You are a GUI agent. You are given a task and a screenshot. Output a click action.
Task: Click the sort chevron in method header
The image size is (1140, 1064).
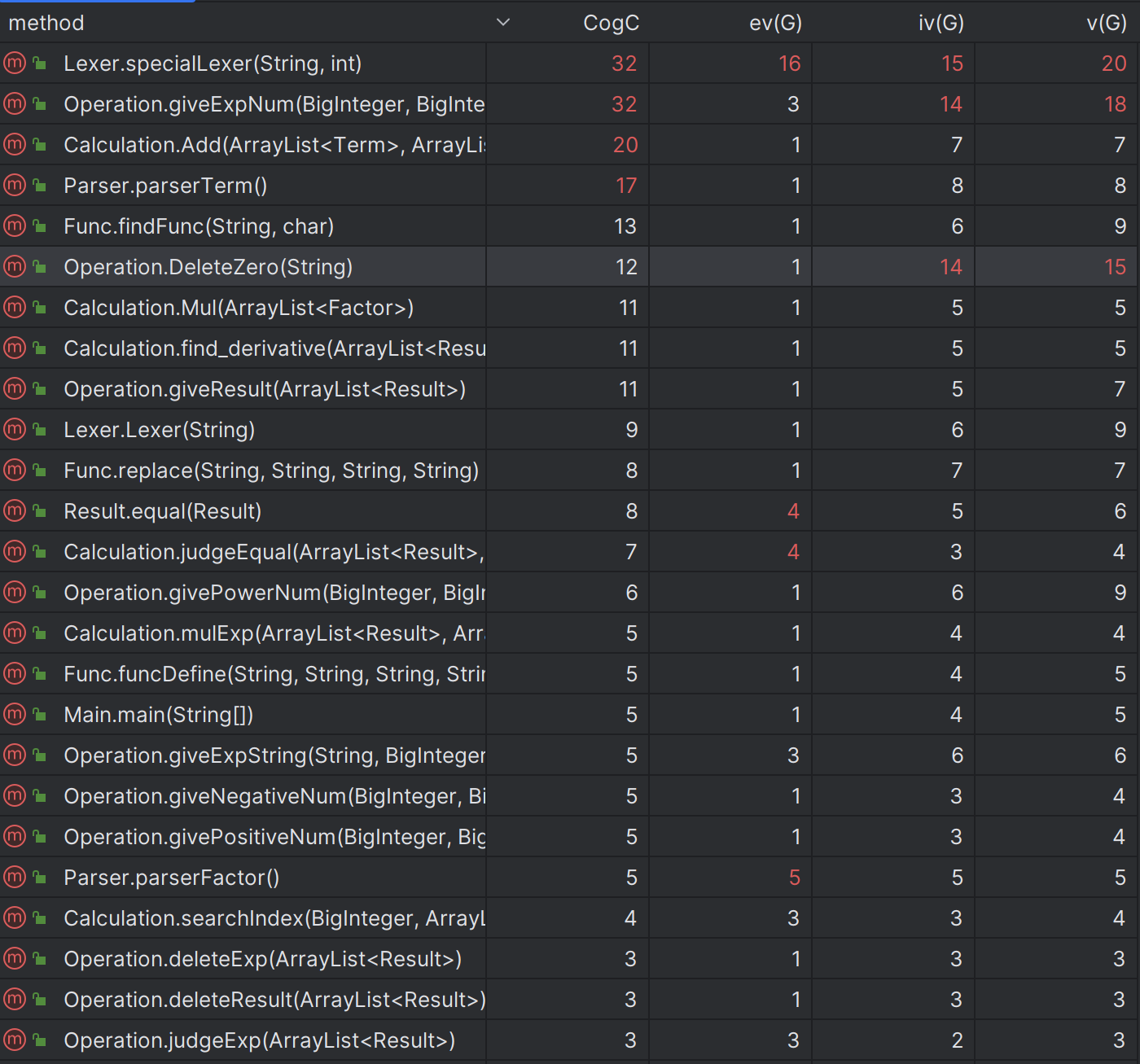coord(503,23)
